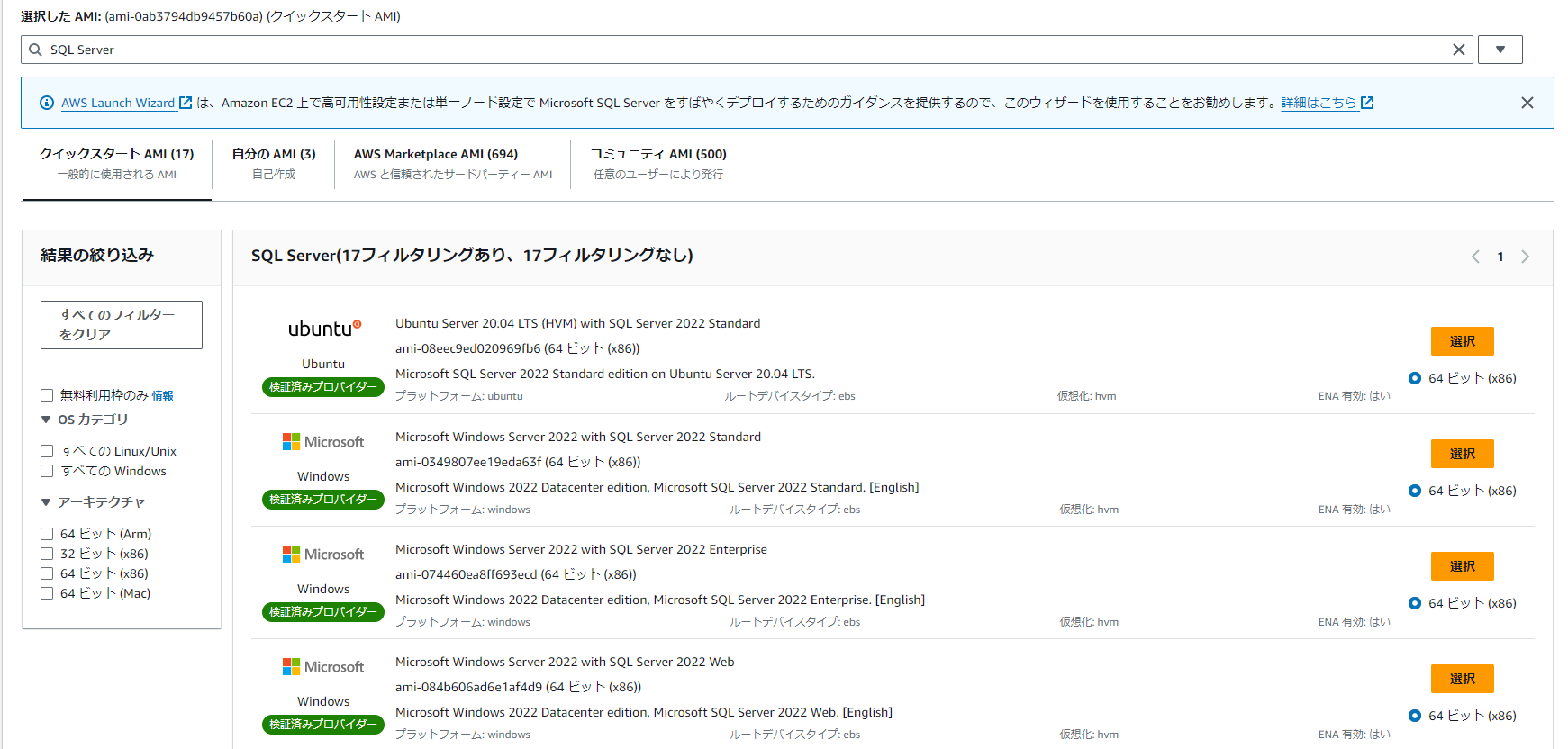Click title Windows Server 2022 with SQL Server 2022 Web
Screen dimensions: 1568x749
565,662
